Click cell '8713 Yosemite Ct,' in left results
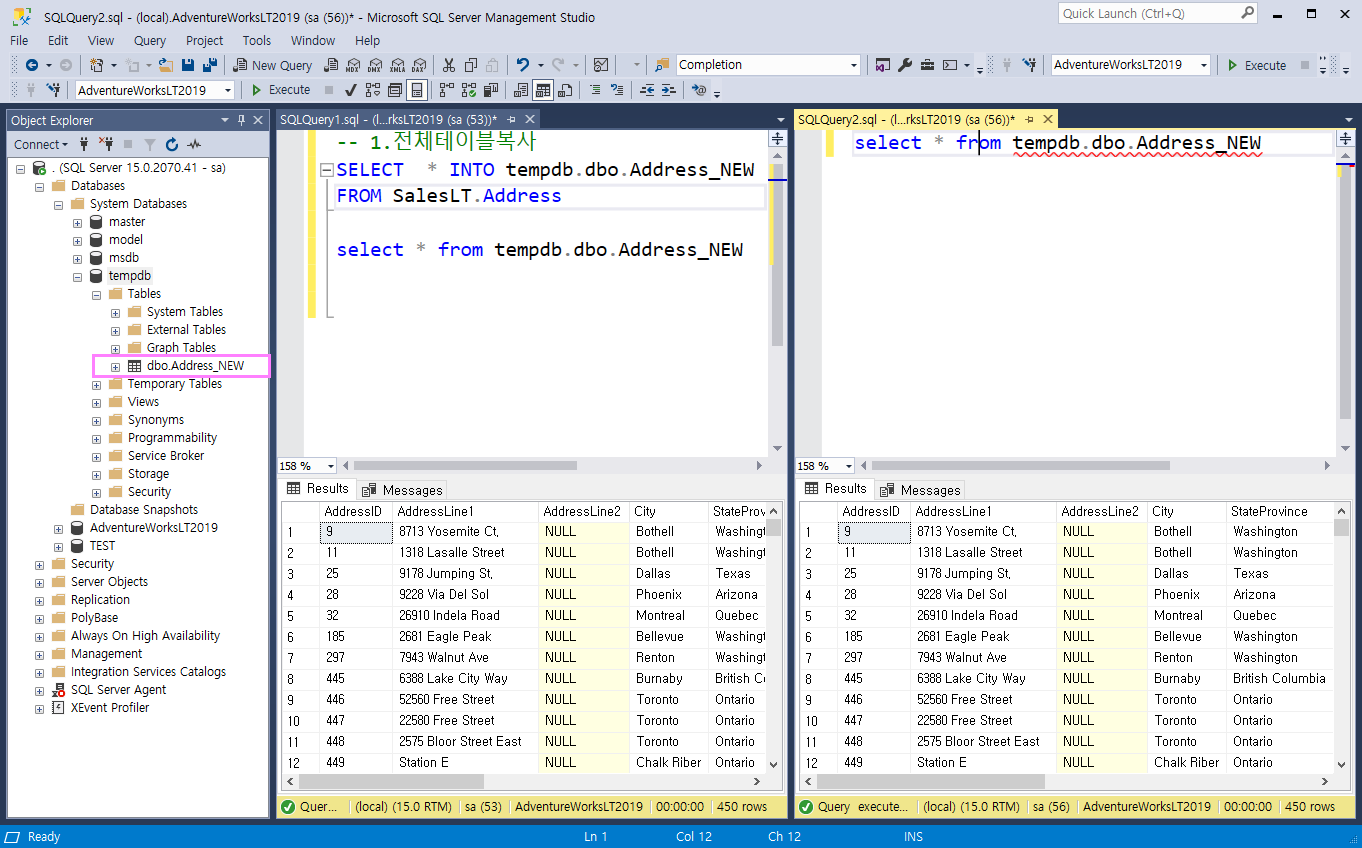This screenshot has width=1362, height=848. click(x=466, y=532)
